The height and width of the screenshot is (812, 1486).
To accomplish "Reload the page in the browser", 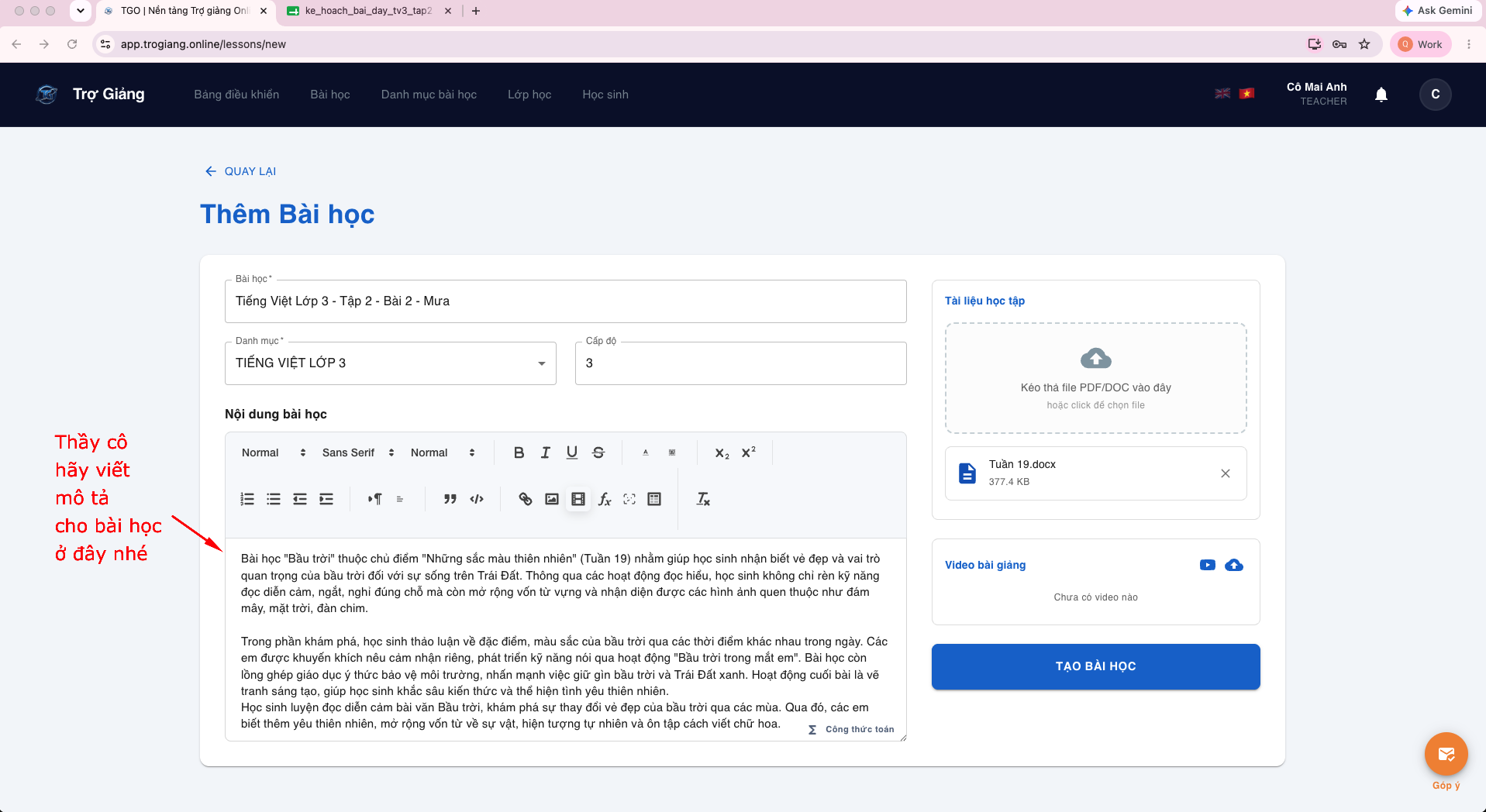I will (72, 44).
